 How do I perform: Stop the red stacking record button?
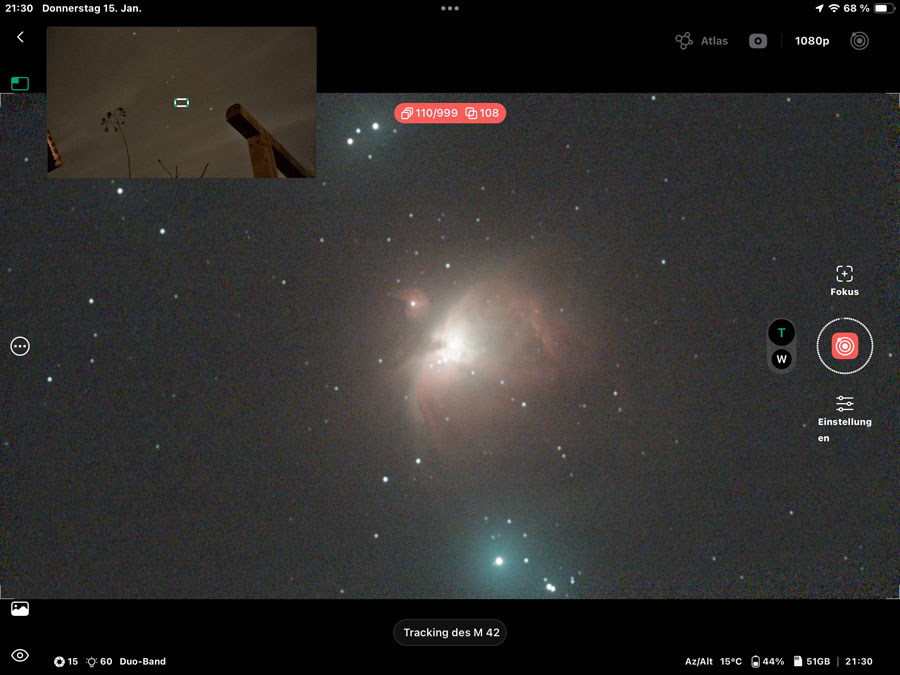(845, 346)
